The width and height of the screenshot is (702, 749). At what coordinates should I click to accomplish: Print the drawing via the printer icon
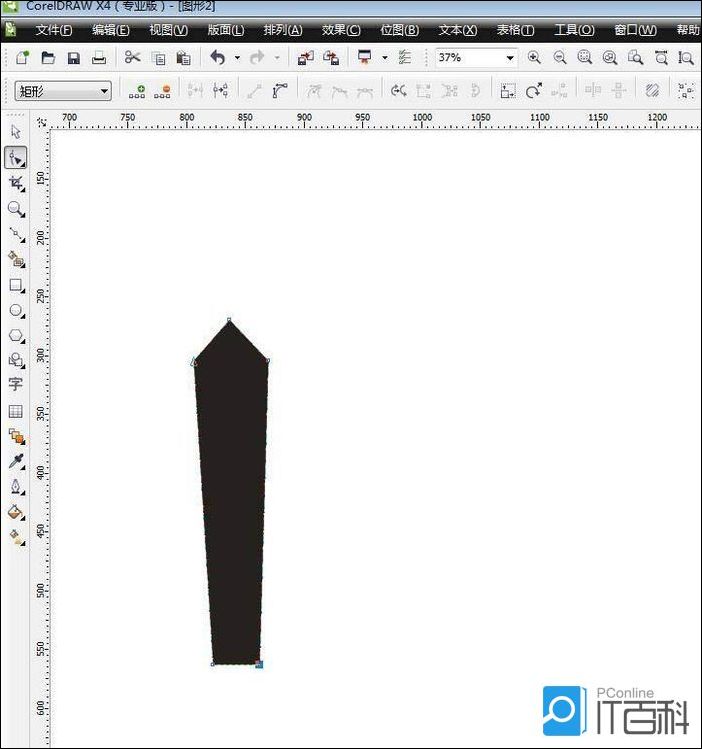tap(99, 58)
